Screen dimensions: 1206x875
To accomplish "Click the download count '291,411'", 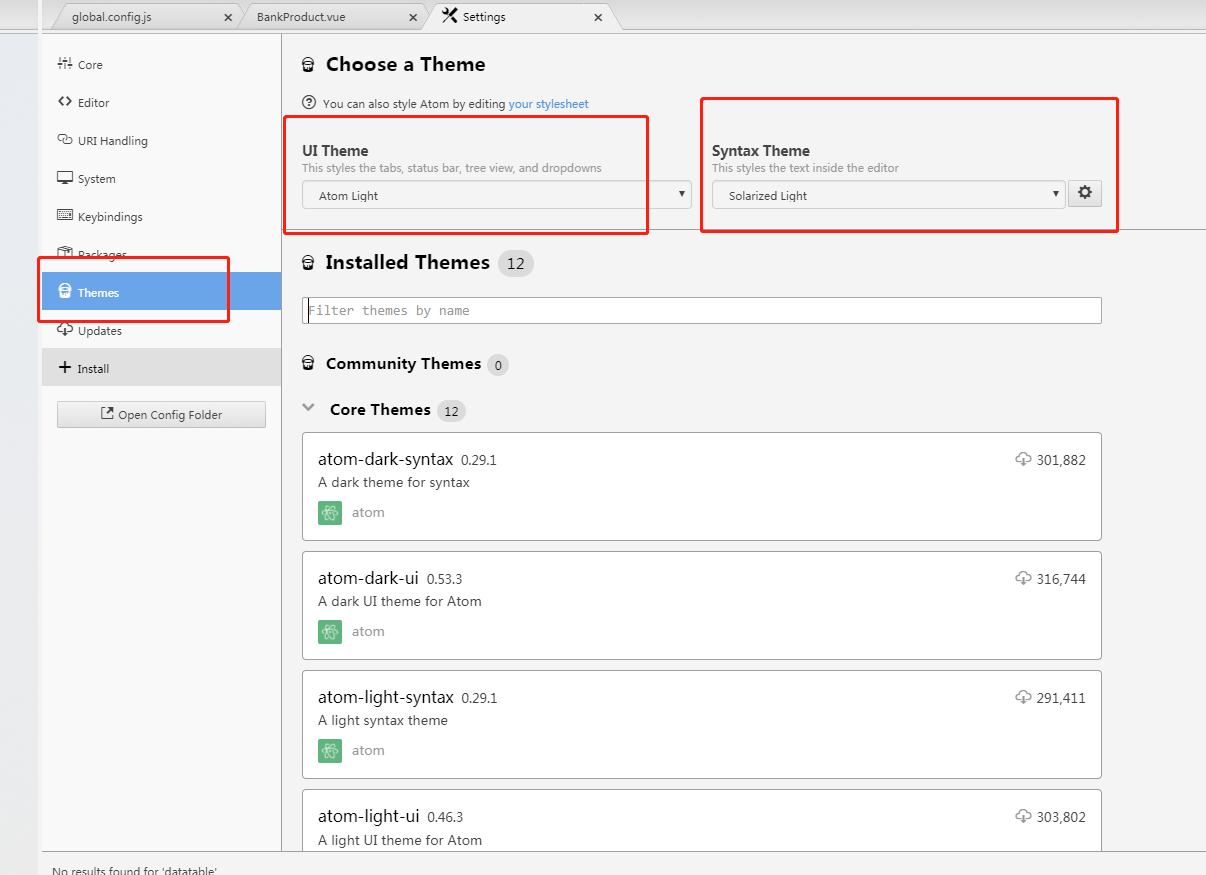I will click(x=1061, y=698).
